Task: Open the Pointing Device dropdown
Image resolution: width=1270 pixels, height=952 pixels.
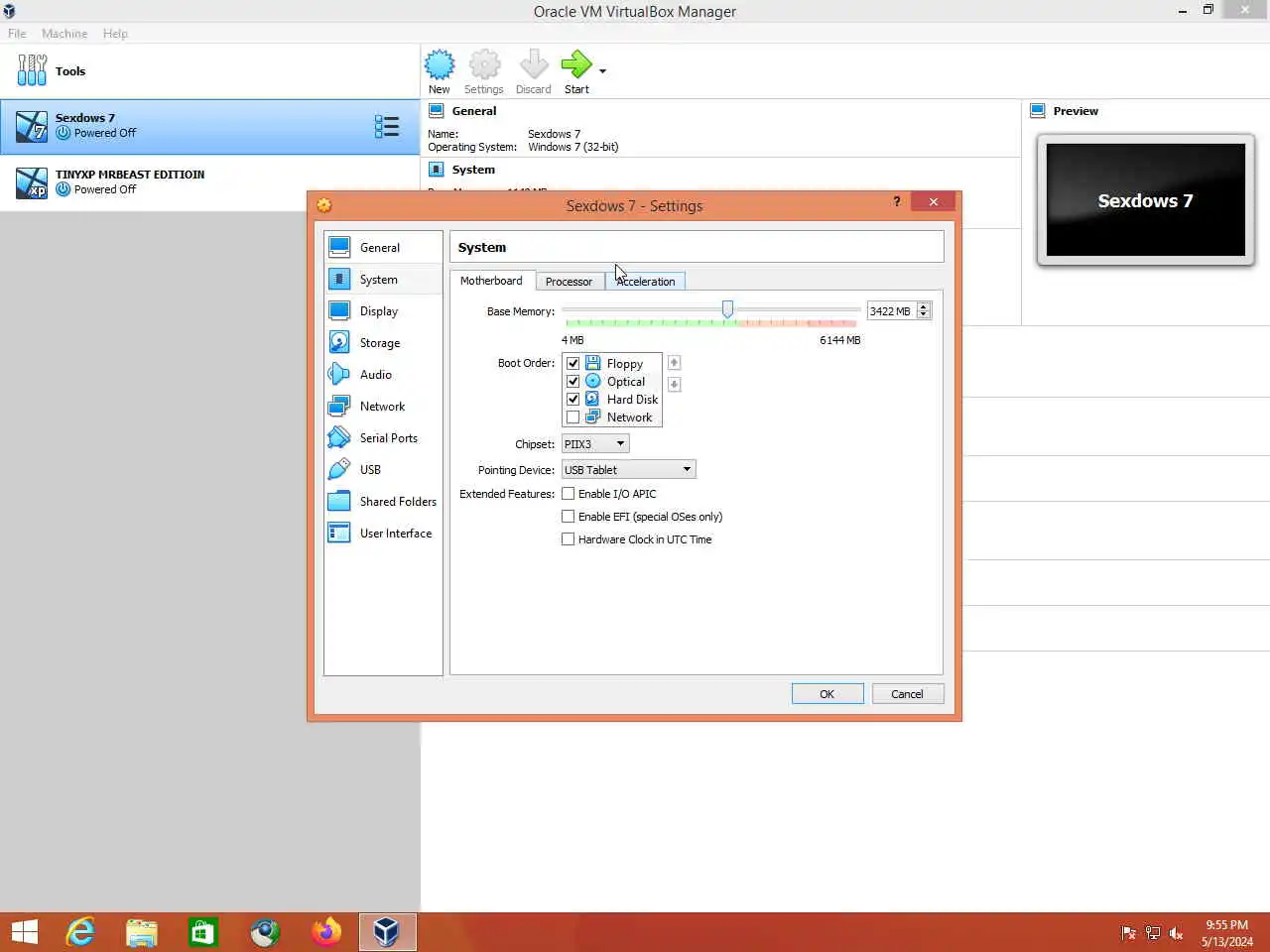Action: tap(629, 470)
